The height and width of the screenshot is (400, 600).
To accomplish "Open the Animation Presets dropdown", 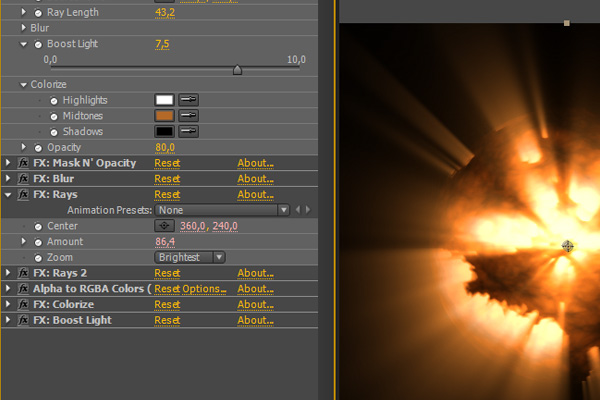I will tap(222, 210).
